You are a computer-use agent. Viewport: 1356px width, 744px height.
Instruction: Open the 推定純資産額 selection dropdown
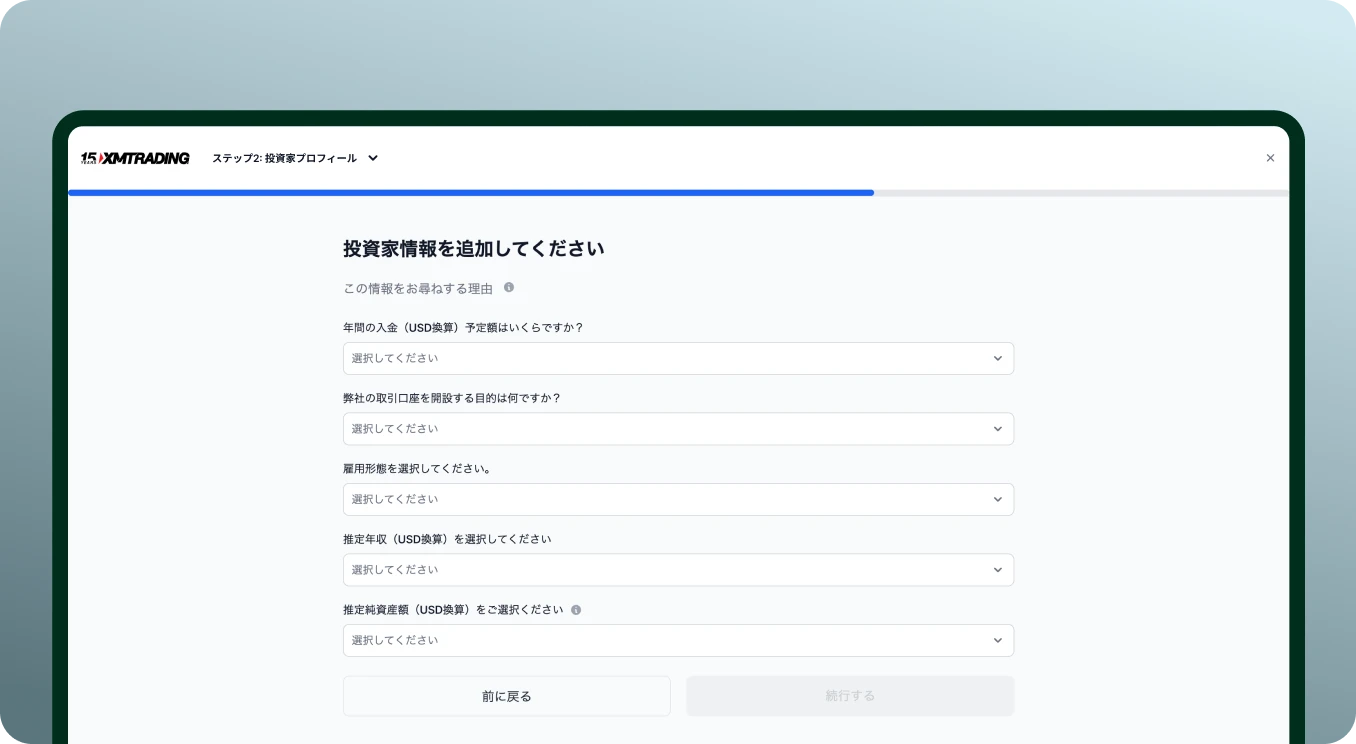click(678, 640)
